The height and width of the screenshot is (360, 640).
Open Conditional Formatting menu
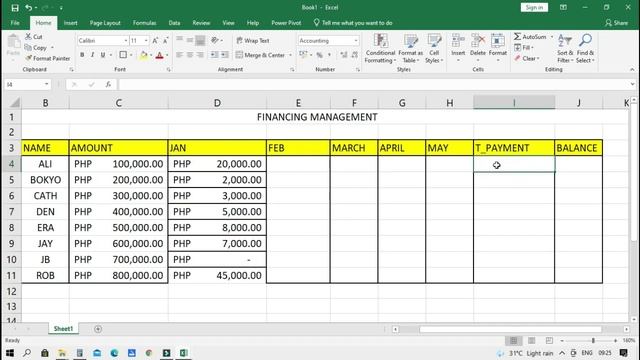(380, 49)
